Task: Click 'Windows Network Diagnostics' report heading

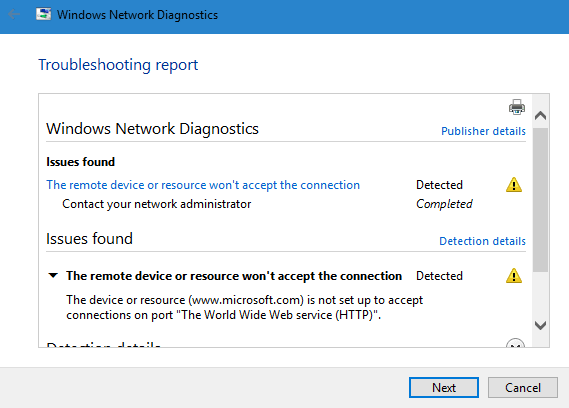Action: tap(152, 129)
